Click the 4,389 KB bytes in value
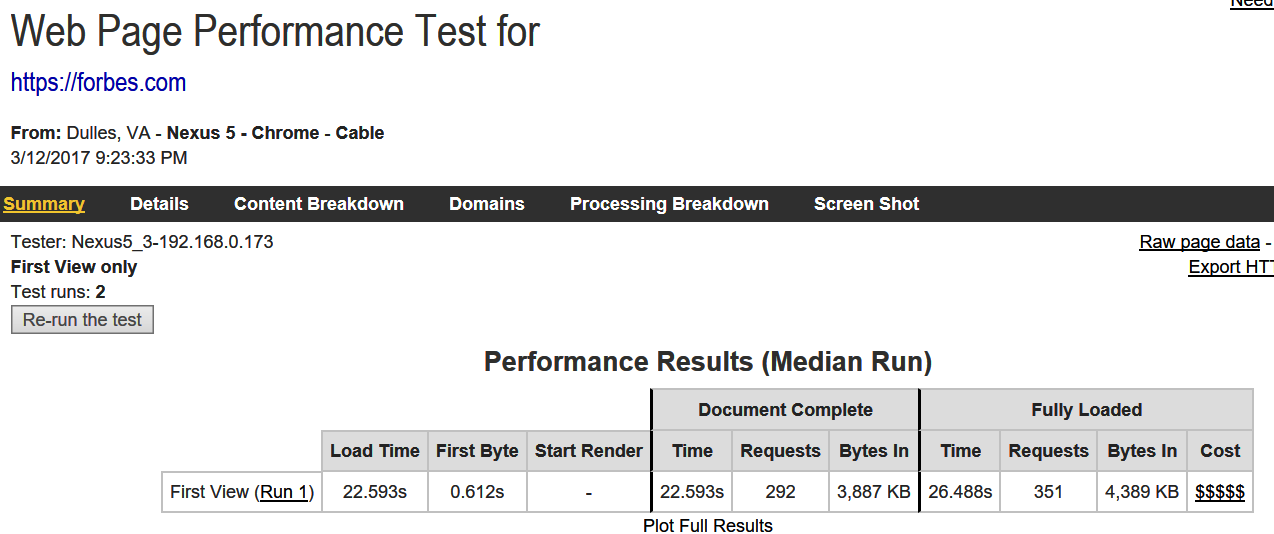Image resolution: width=1274 pixels, height=534 pixels. 1142,492
